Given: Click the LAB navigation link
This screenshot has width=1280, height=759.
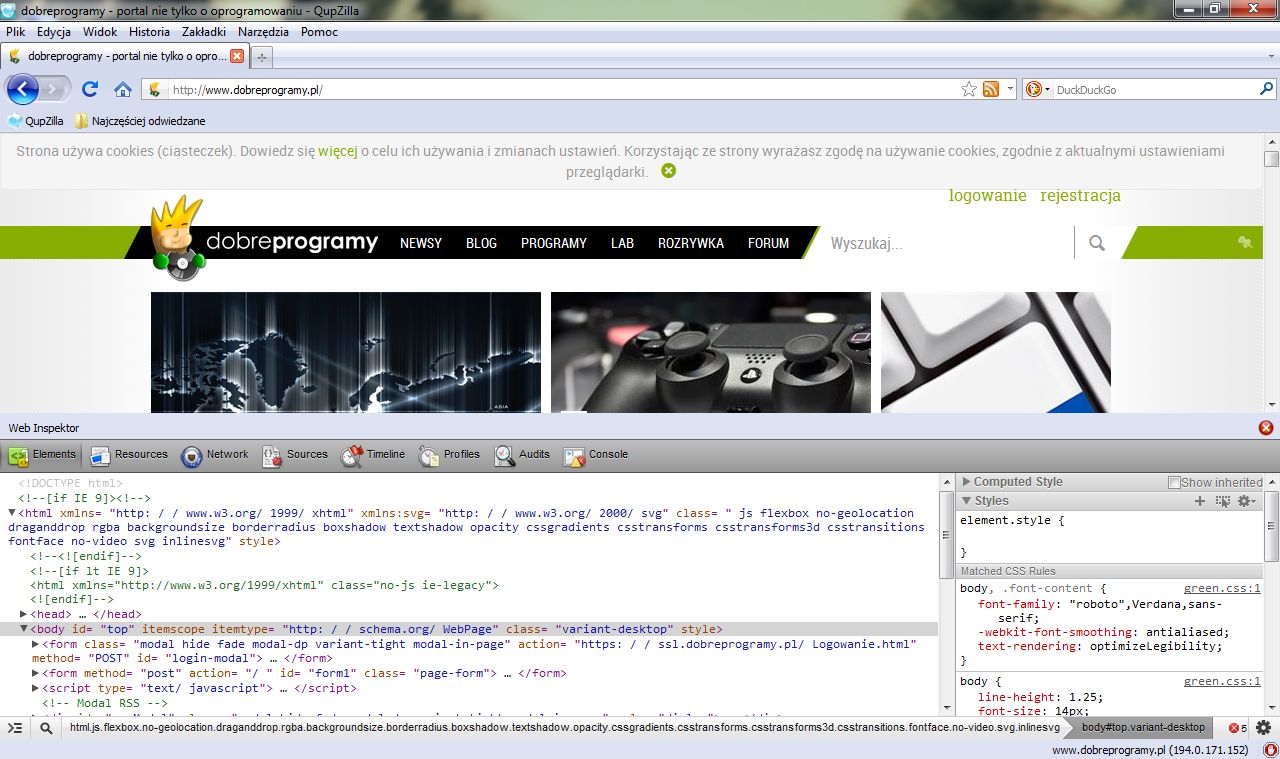Looking at the screenshot, I should point(622,243).
